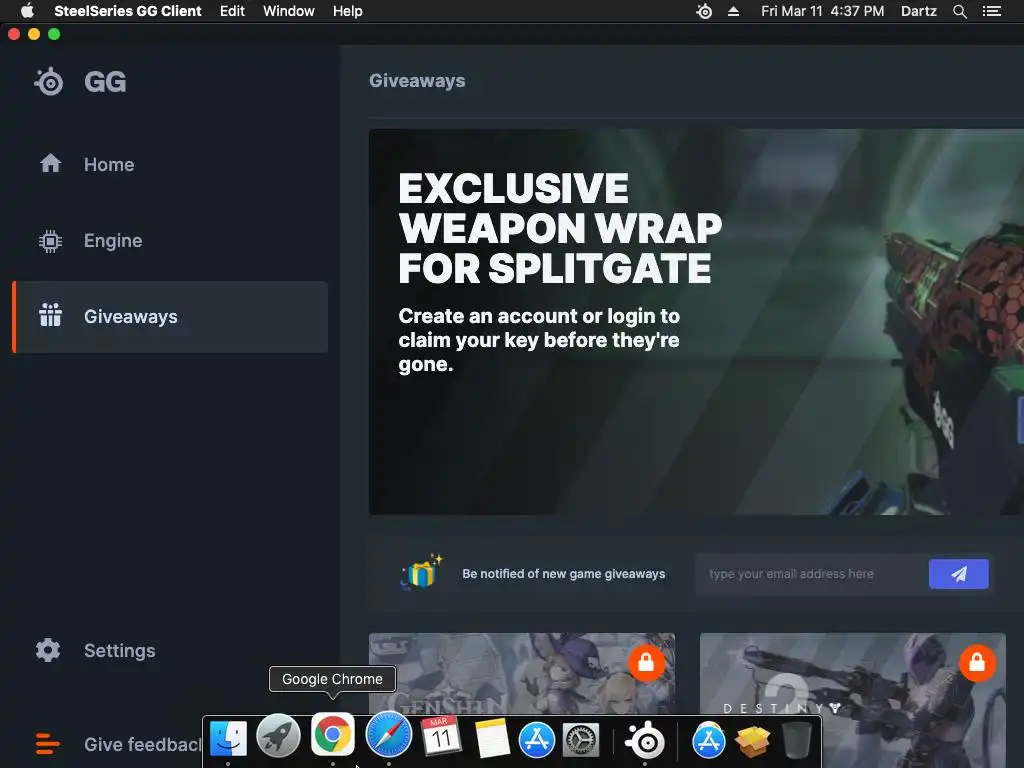The width and height of the screenshot is (1024, 768).
Task: Click SteelSeries GG icon in the dock
Action: [645, 740]
